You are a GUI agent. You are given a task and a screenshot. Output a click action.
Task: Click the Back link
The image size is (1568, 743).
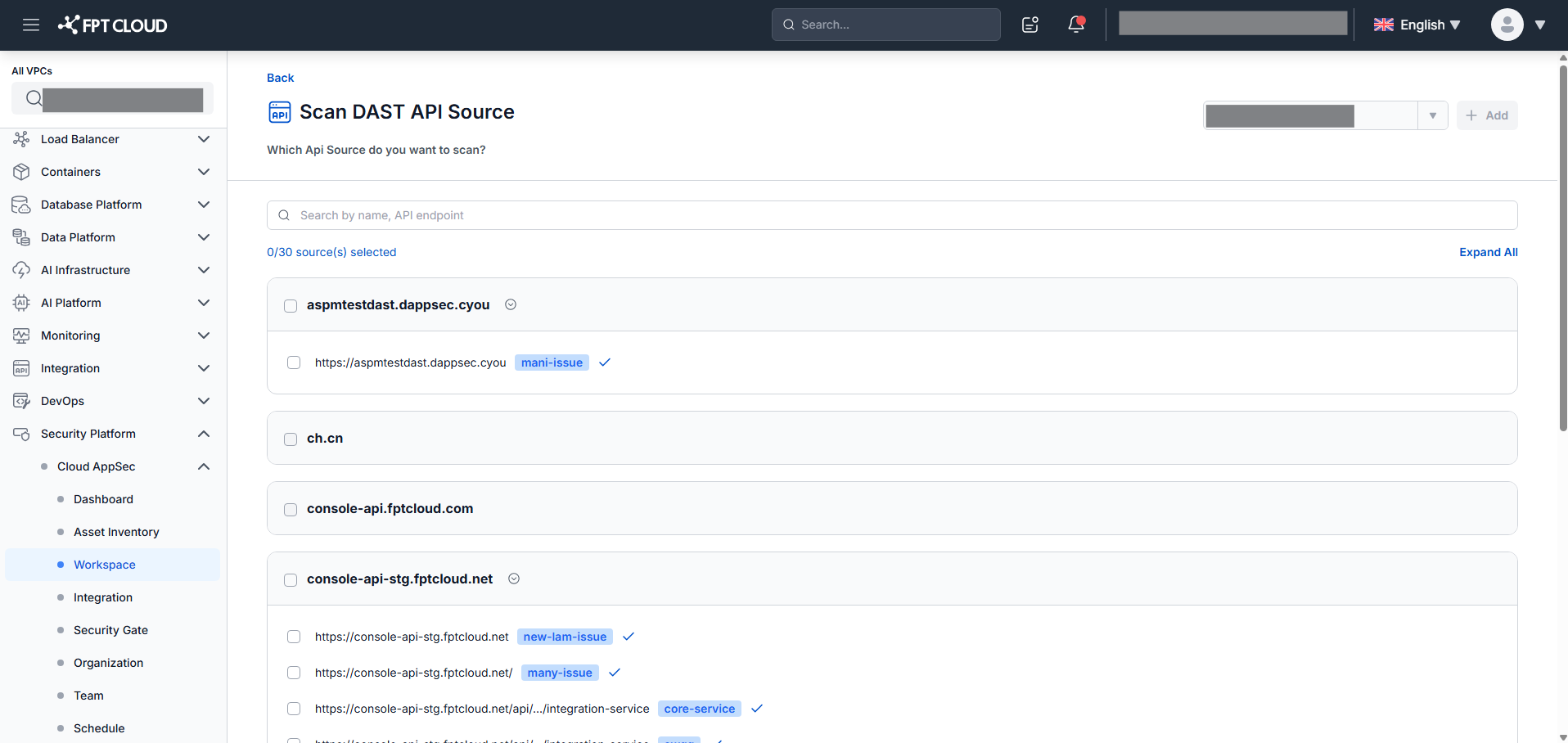tap(280, 78)
